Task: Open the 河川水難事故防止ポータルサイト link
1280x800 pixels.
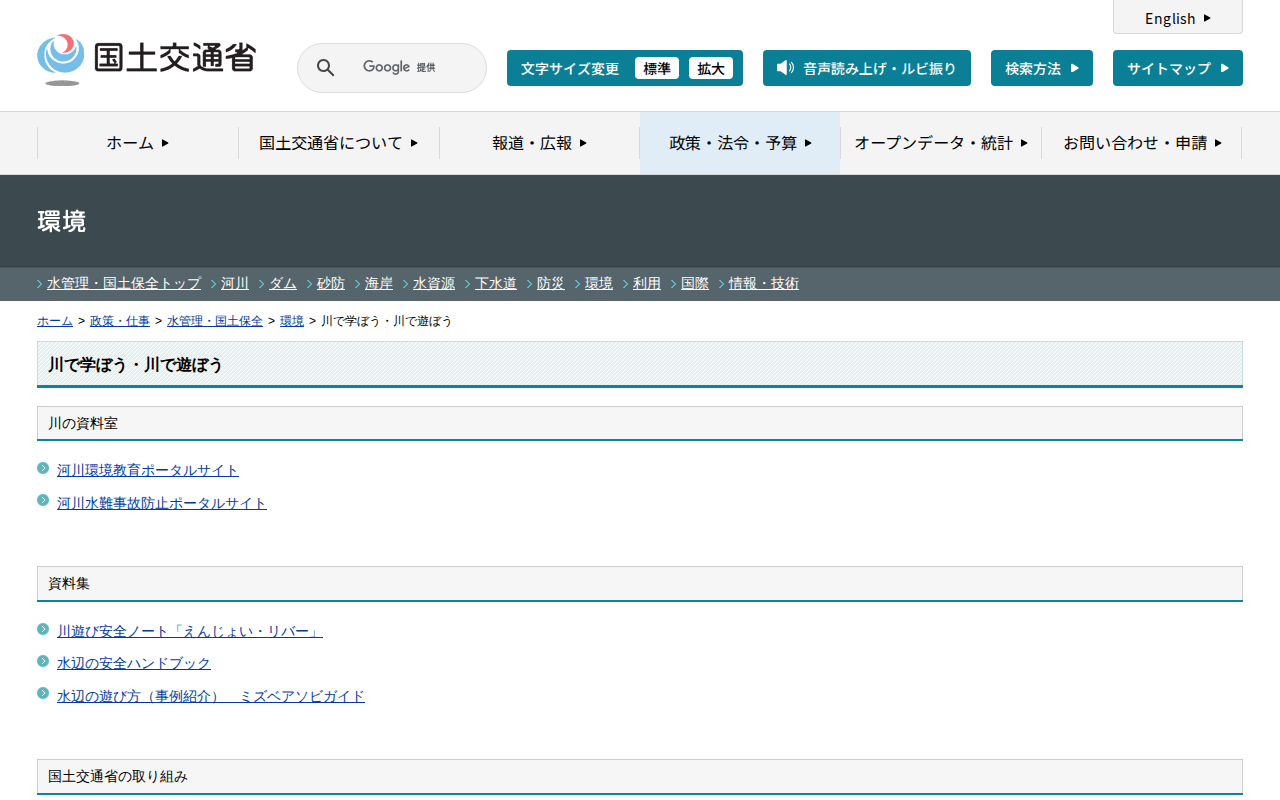Action: (x=161, y=503)
